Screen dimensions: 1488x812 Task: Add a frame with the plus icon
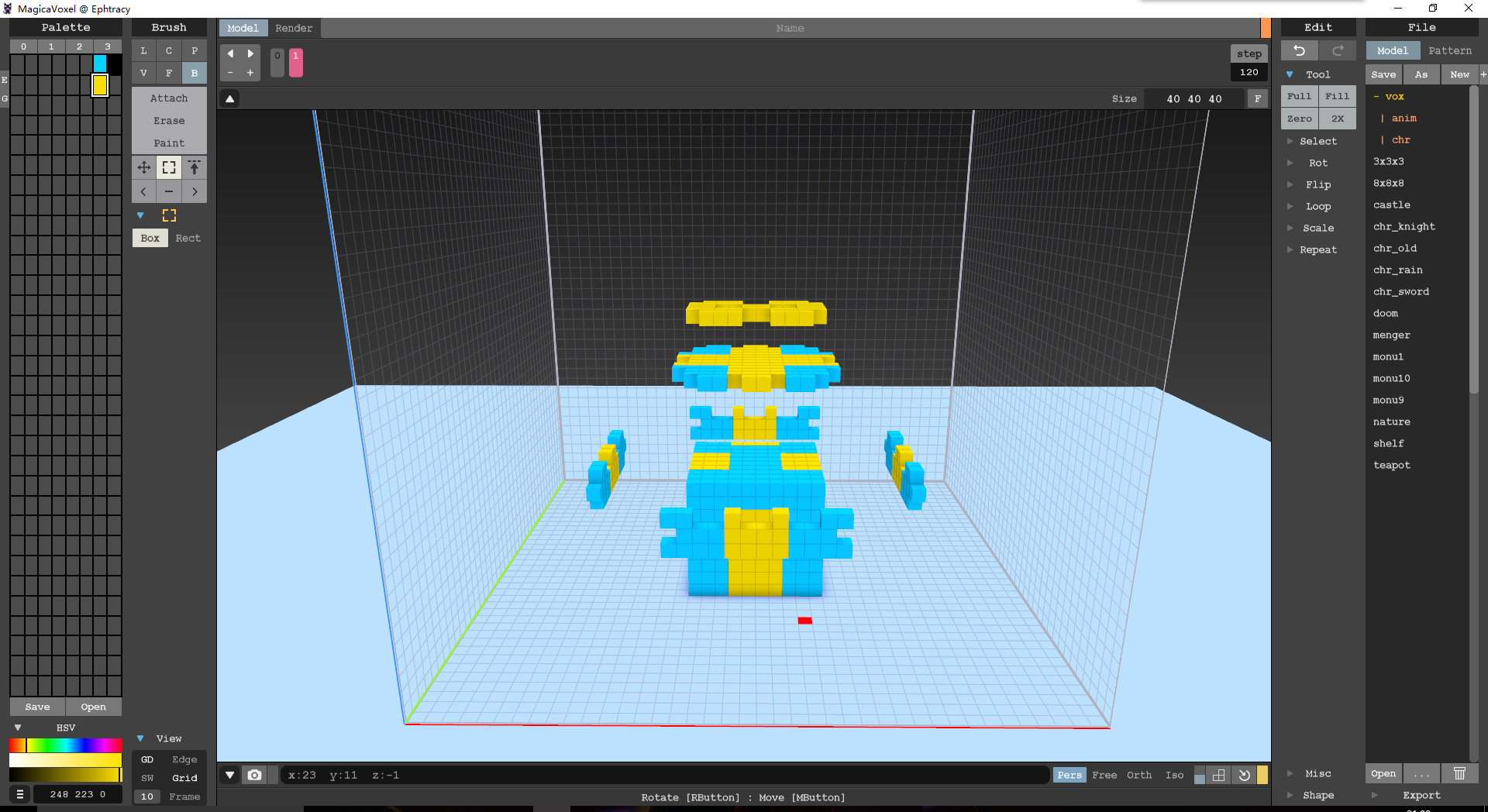coord(250,73)
